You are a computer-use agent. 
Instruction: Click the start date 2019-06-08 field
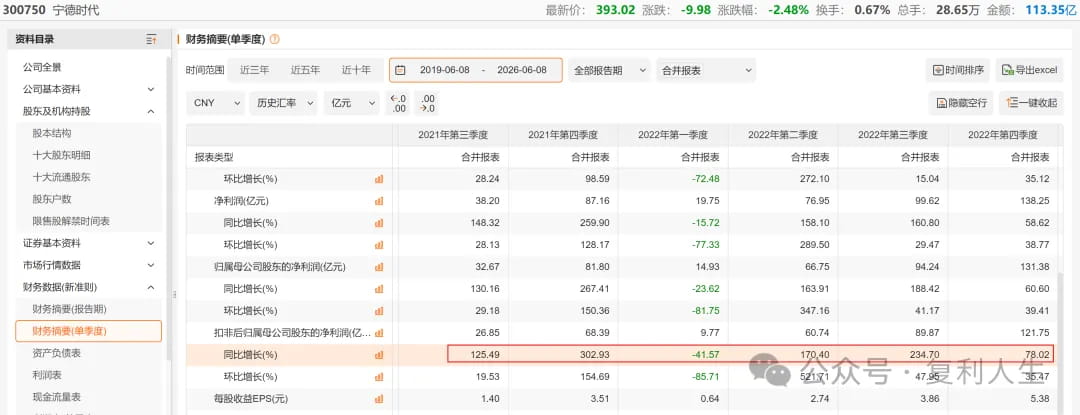click(x=445, y=70)
